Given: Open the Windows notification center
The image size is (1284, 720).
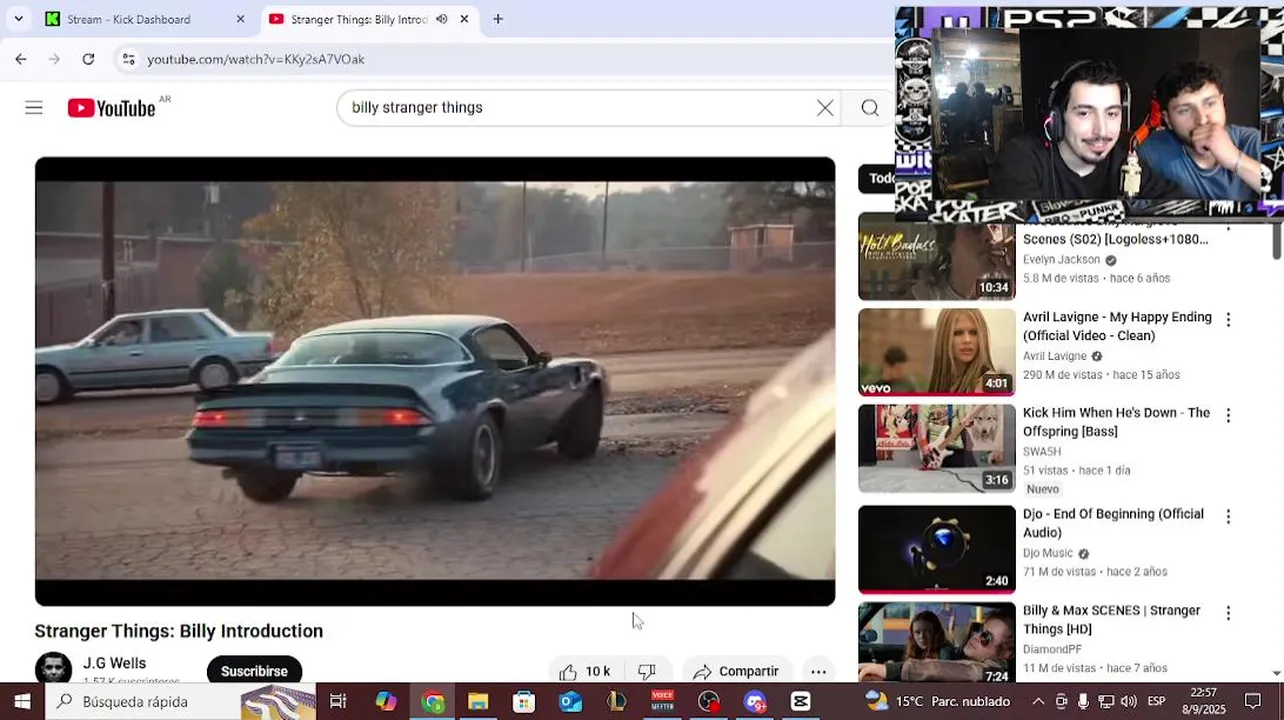Looking at the screenshot, I should pyautogui.click(x=1253, y=701).
